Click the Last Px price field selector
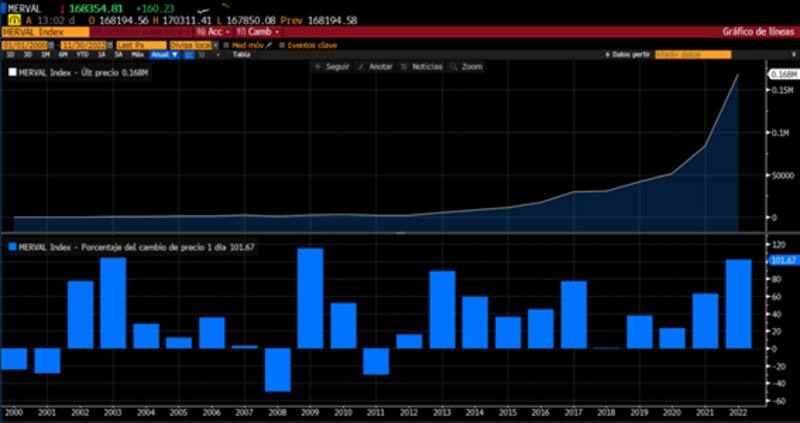Image resolution: width=800 pixels, height=423 pixels. (x=130, y=44)
